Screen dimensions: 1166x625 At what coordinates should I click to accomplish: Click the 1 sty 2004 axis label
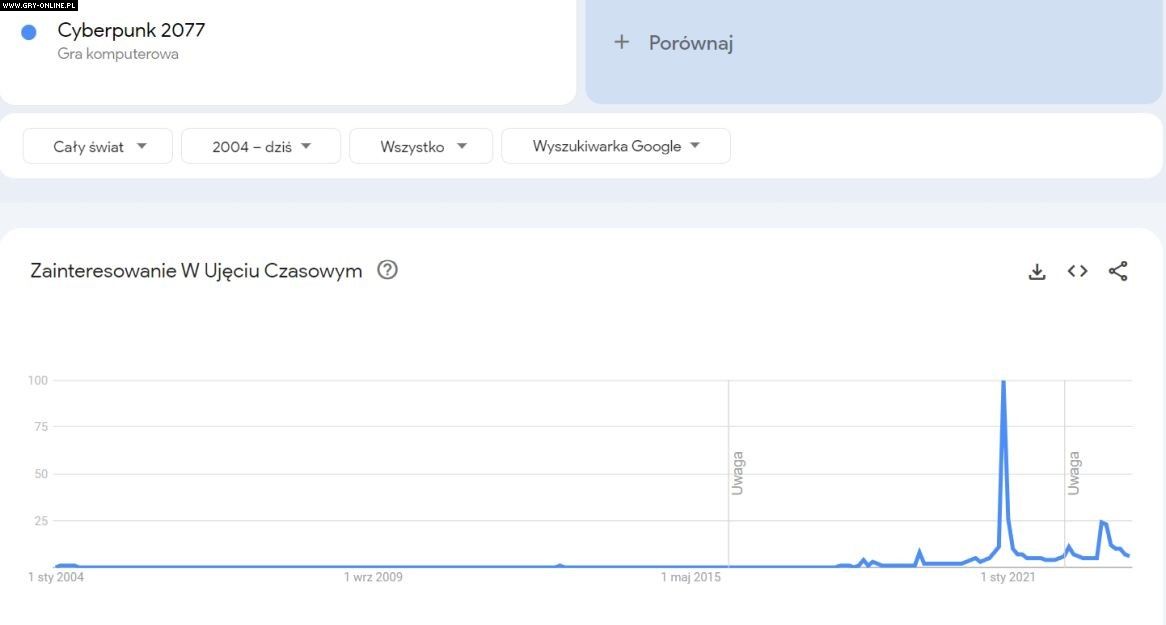click(x=56, y=577)
